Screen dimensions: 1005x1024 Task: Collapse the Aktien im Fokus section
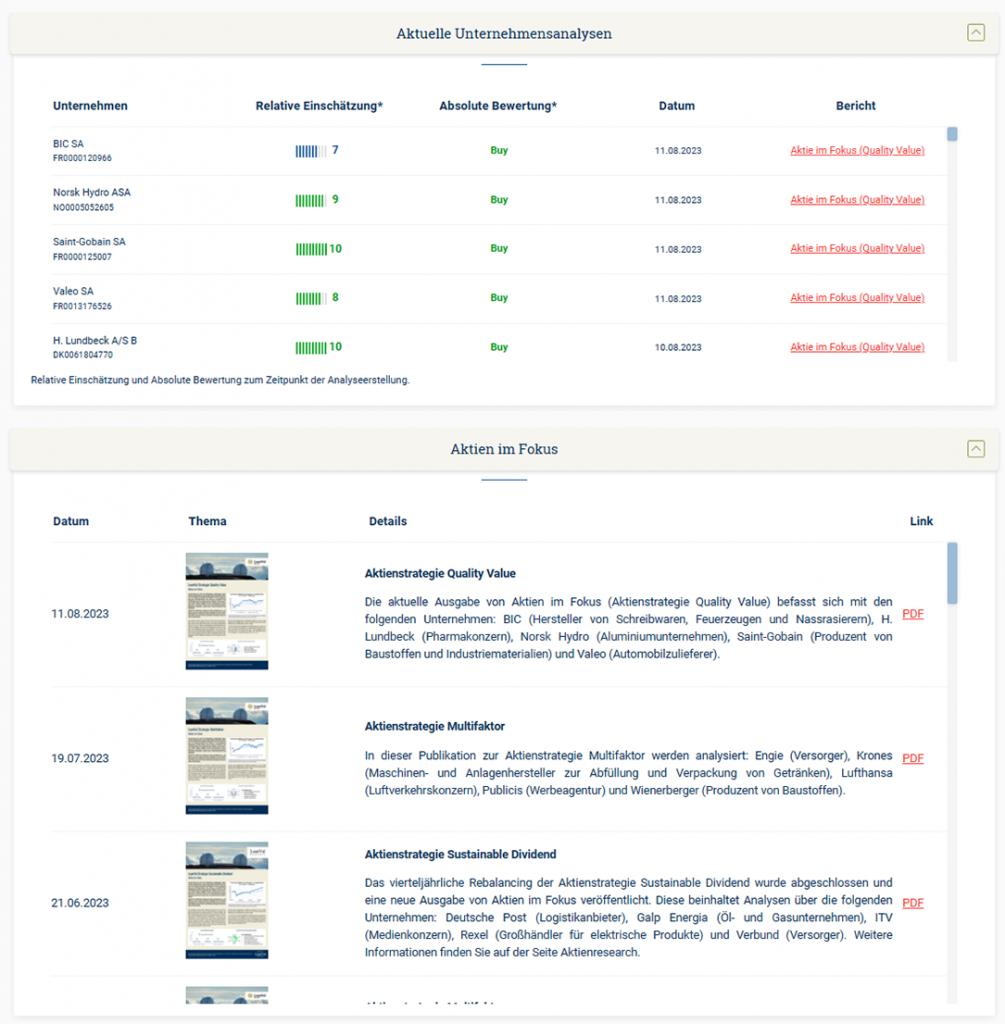[x=976, y=449]
